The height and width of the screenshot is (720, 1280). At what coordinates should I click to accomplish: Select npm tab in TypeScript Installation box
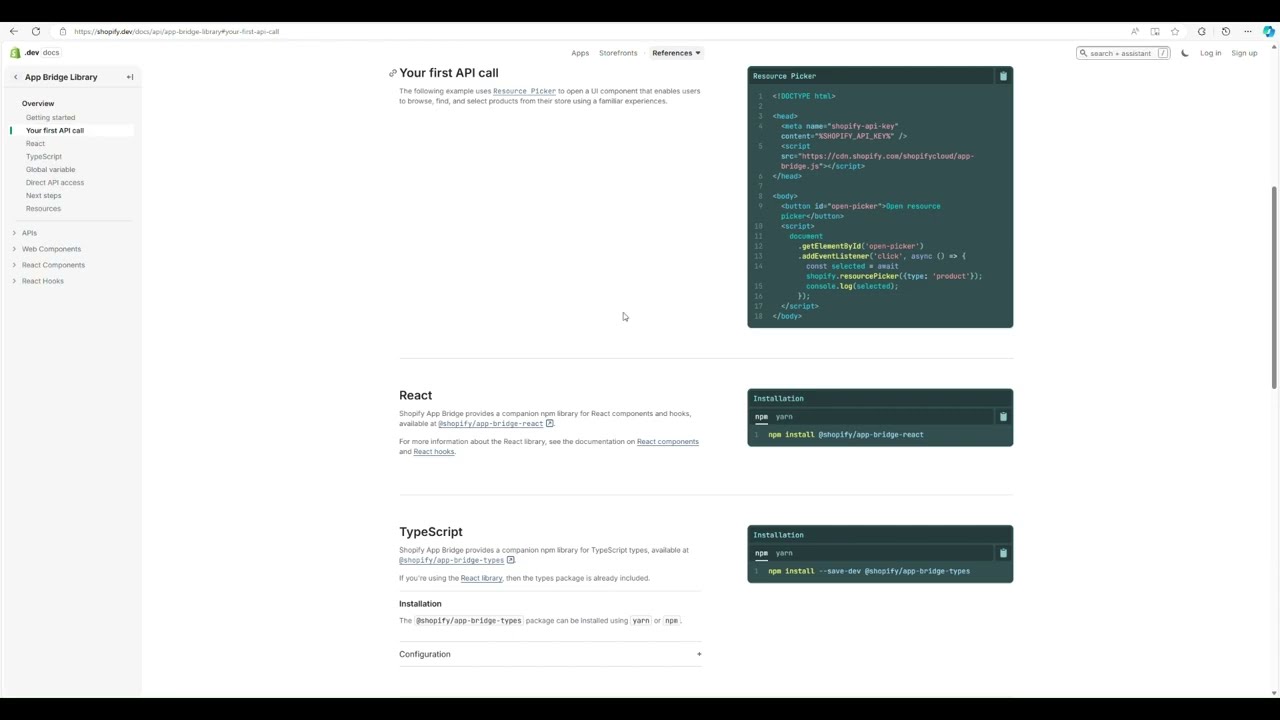762,553
